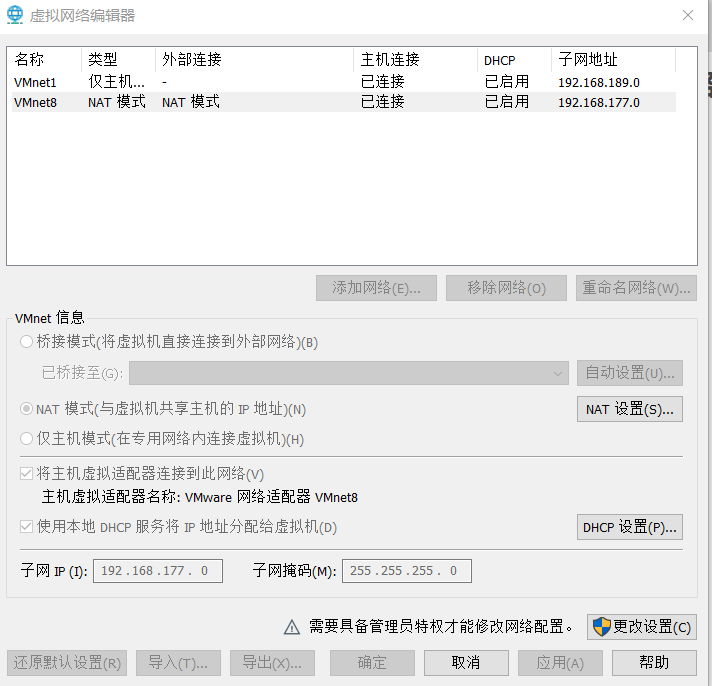Click the 主机连接 column header
This screenshot has height=686, width=712.
coord(415,59)
